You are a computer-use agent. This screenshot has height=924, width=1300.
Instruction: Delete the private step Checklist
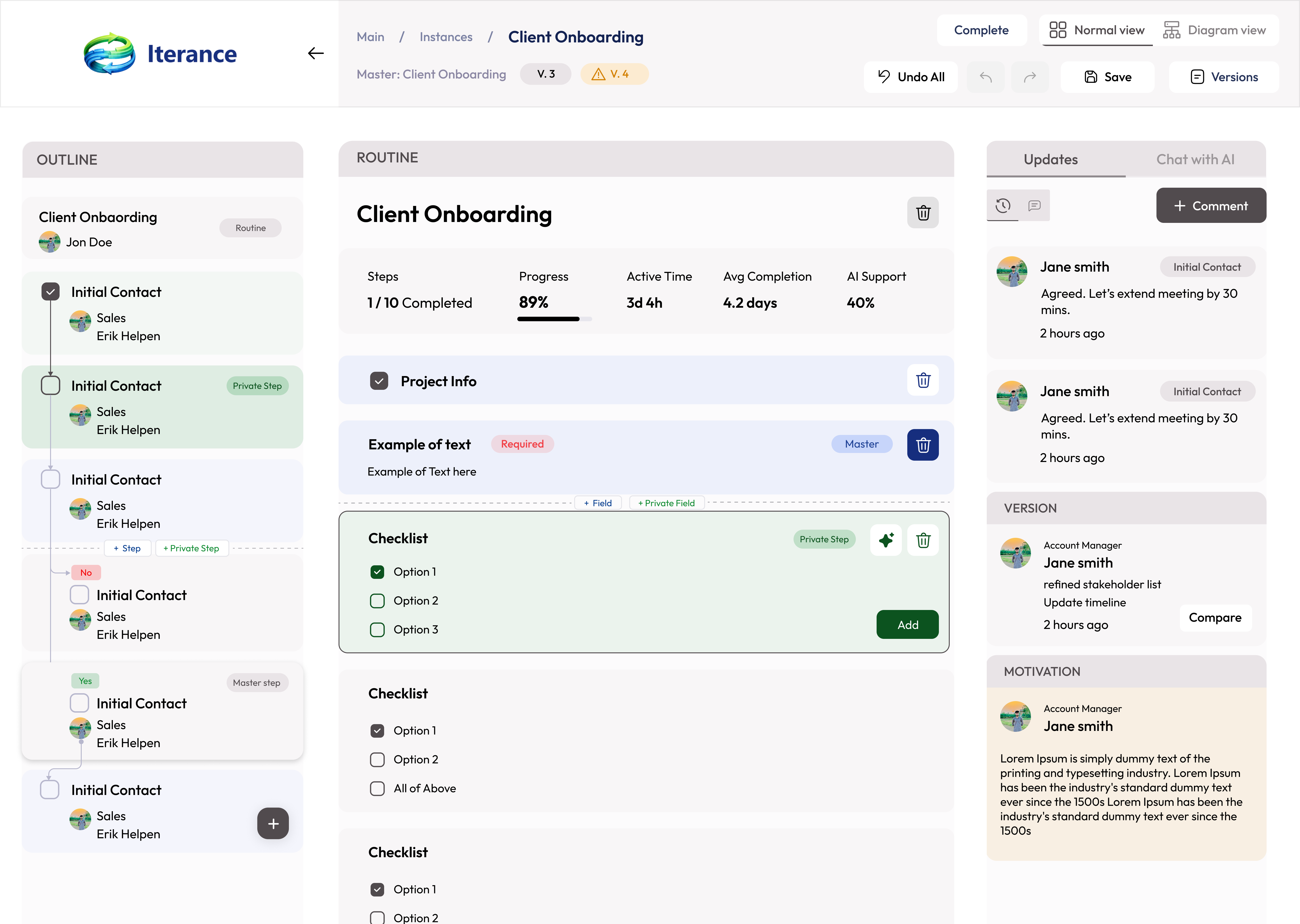tap(923, 540)
